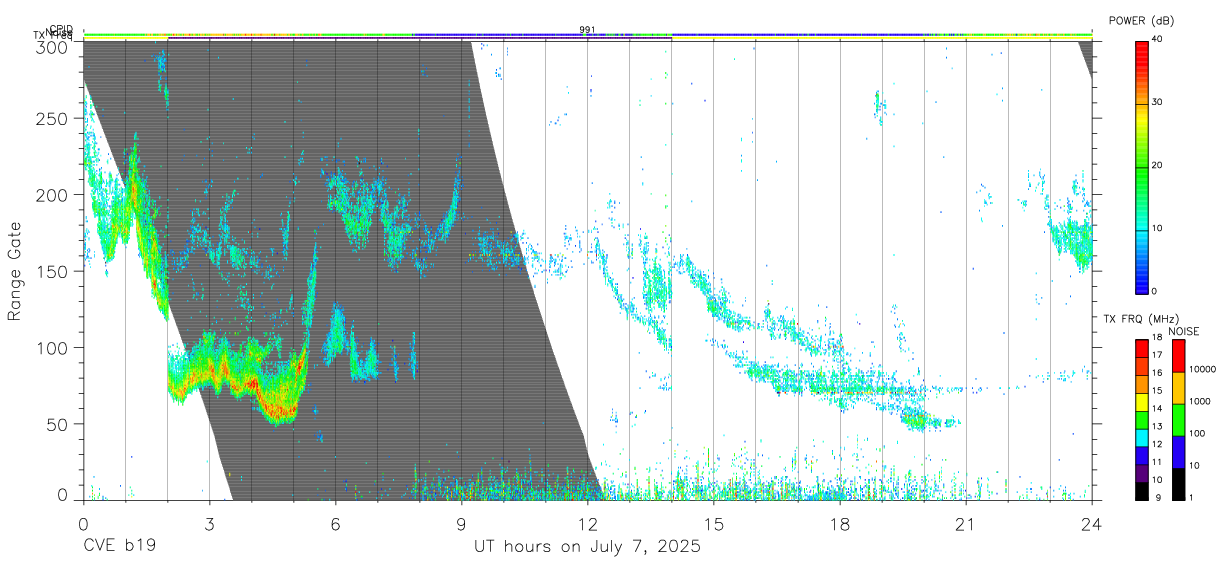Click the 18 tick on UT hours axis
This screenshot has width=1228, height=567.
coord(840,524)
